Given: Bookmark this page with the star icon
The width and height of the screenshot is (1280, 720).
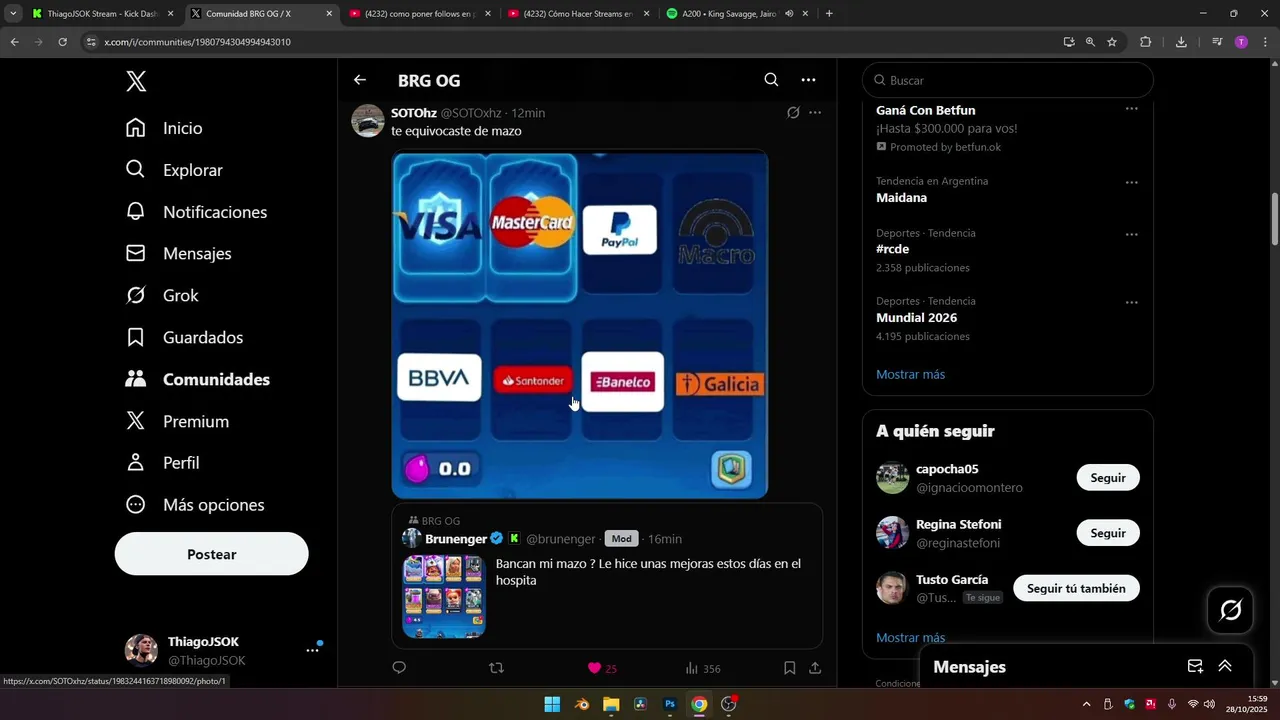Looking at the screenshot, I should pyautogui.click(x=1112, y=42).
